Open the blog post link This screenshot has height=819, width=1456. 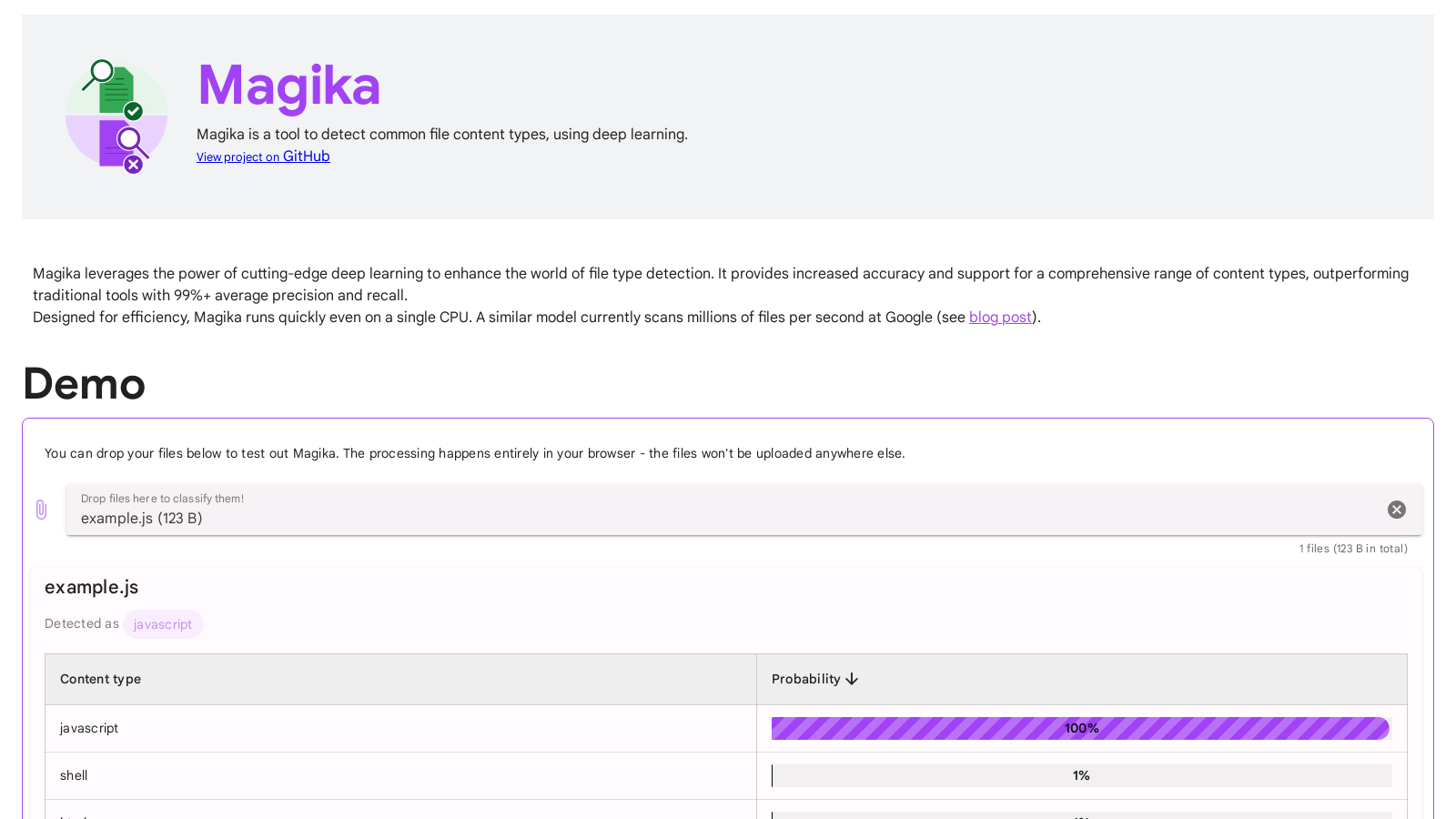pyautogui.click(x=999, y=317)
